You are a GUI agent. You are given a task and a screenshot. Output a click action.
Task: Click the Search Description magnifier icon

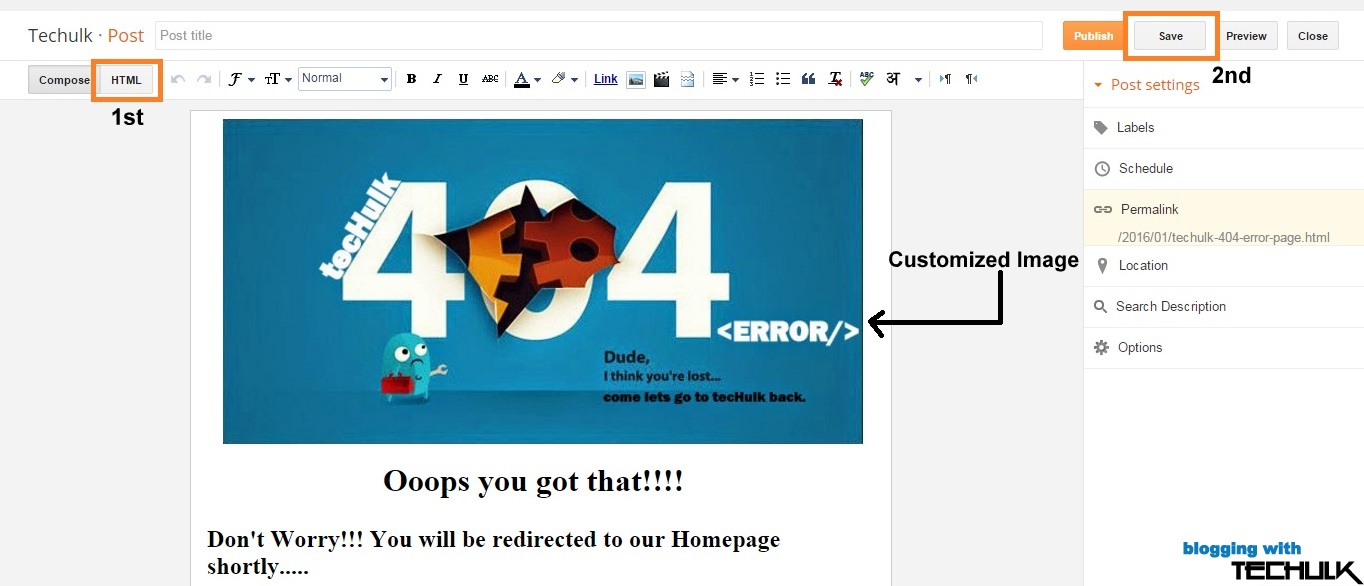click(1101, 307)
